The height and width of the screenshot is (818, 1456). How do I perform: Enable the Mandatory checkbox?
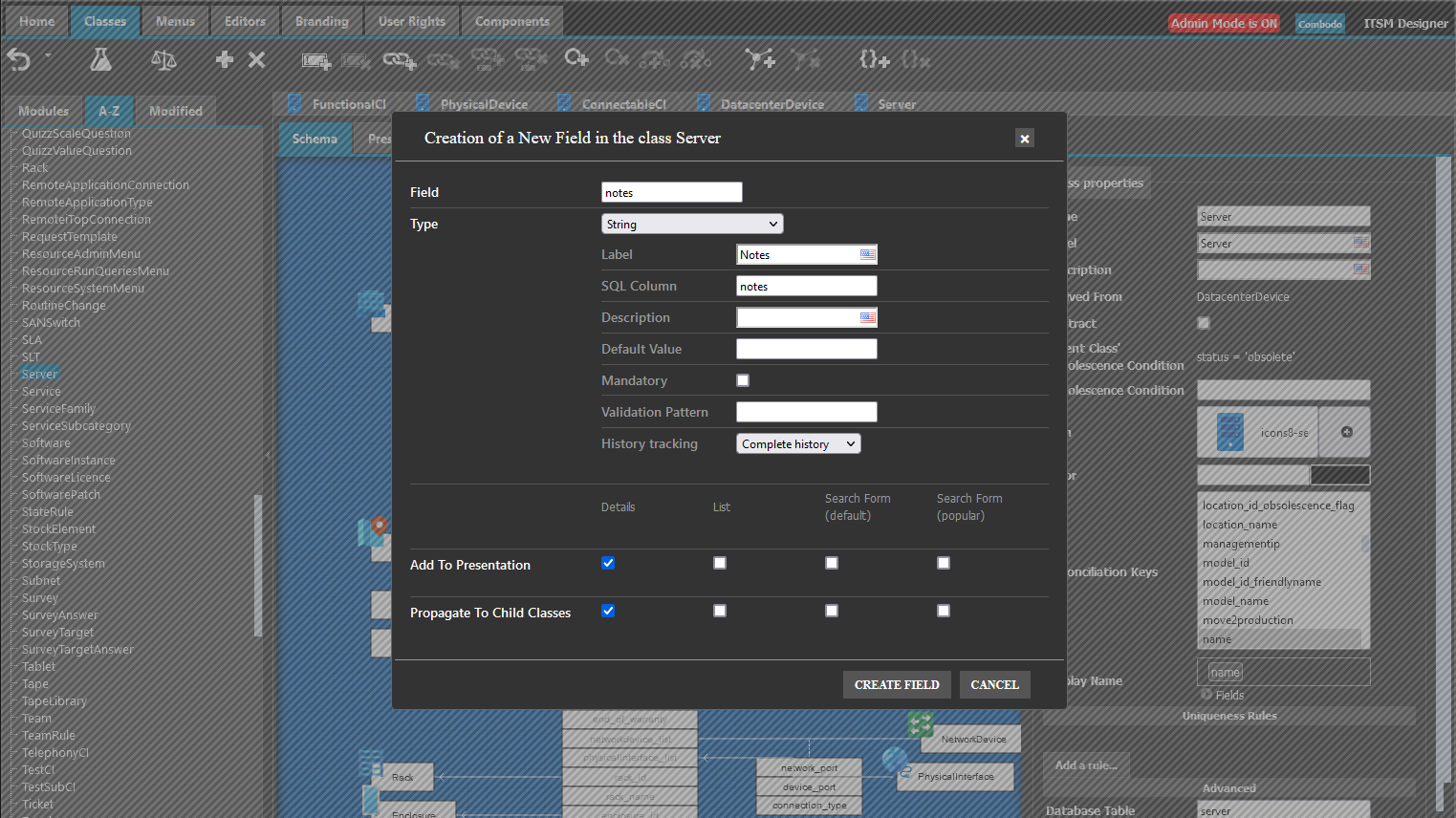click(x=743, y=380)
